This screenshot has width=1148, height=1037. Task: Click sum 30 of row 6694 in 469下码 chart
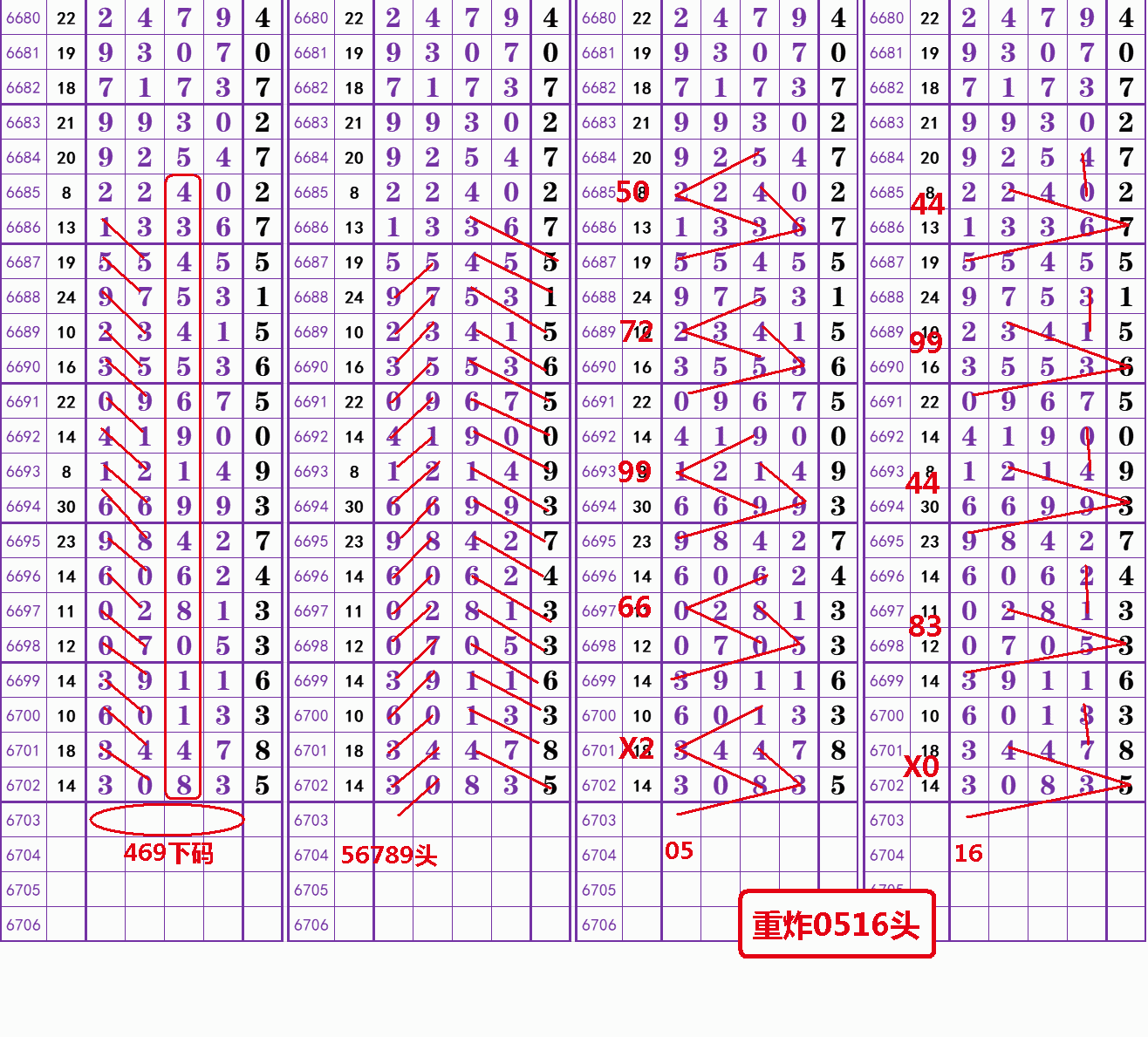click(66, 506)
